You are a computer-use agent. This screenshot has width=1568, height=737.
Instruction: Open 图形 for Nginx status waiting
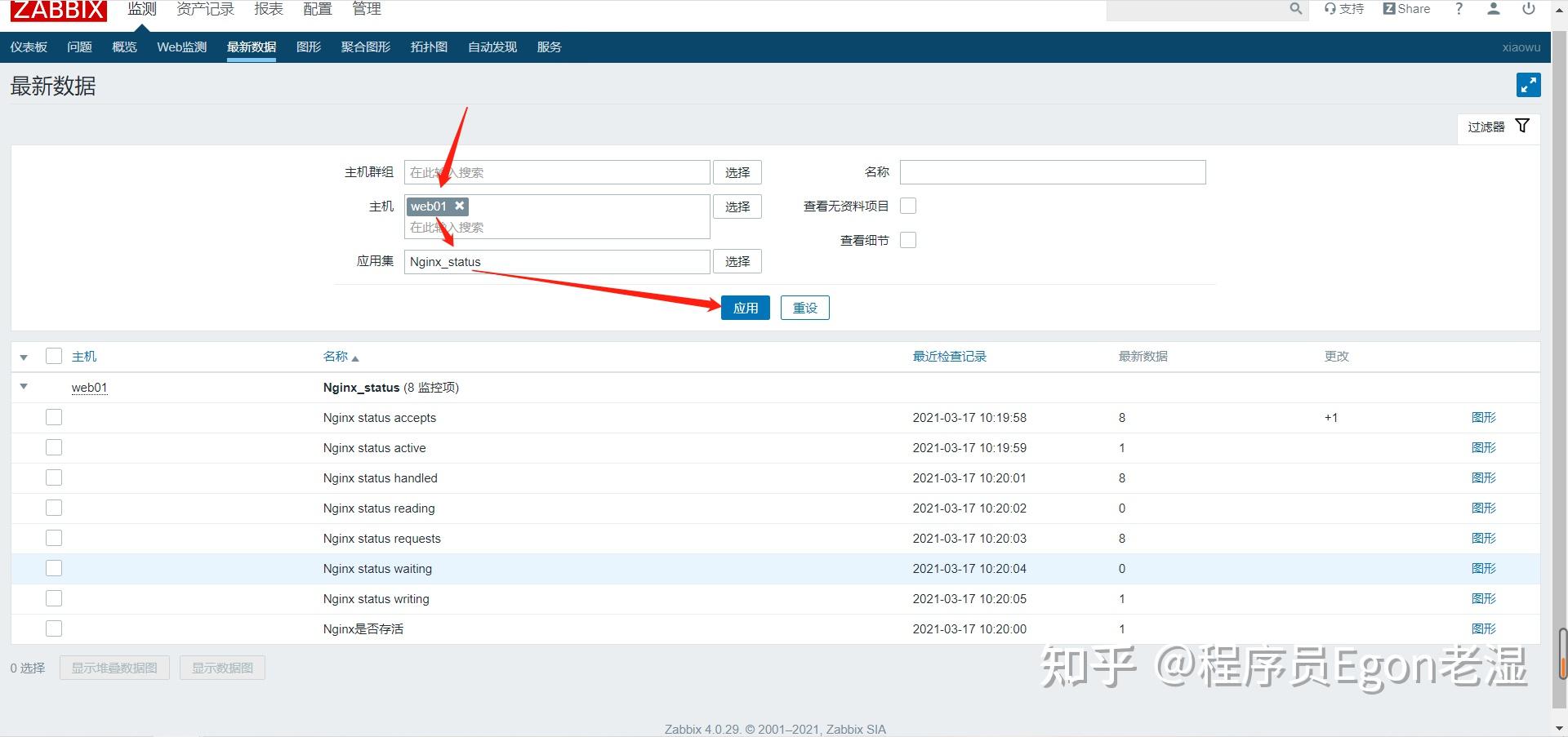click(1484, 568)
